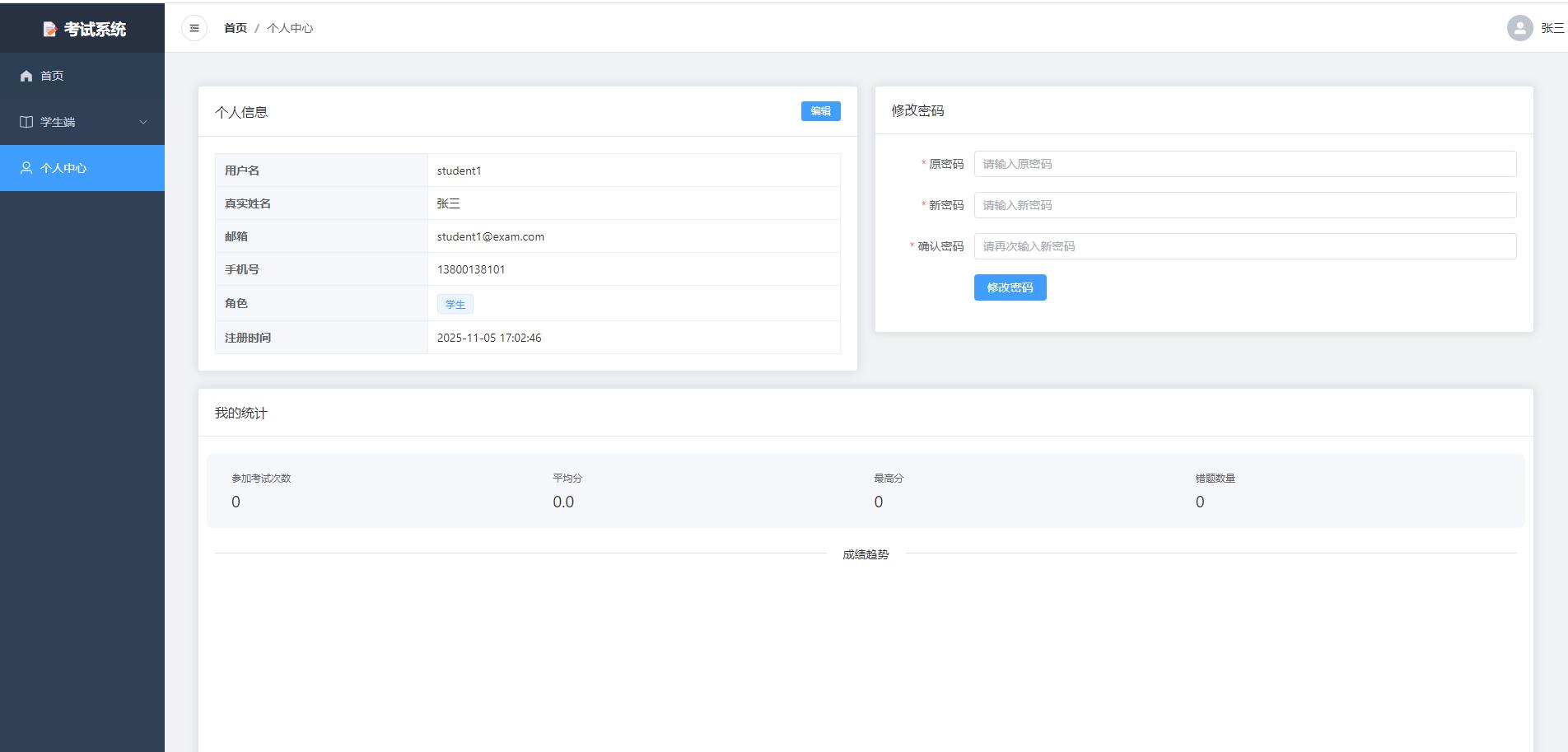Open the 首页 sidebar menu item
This screenshot has height=752, width=1568.
(x=52, y=76)
